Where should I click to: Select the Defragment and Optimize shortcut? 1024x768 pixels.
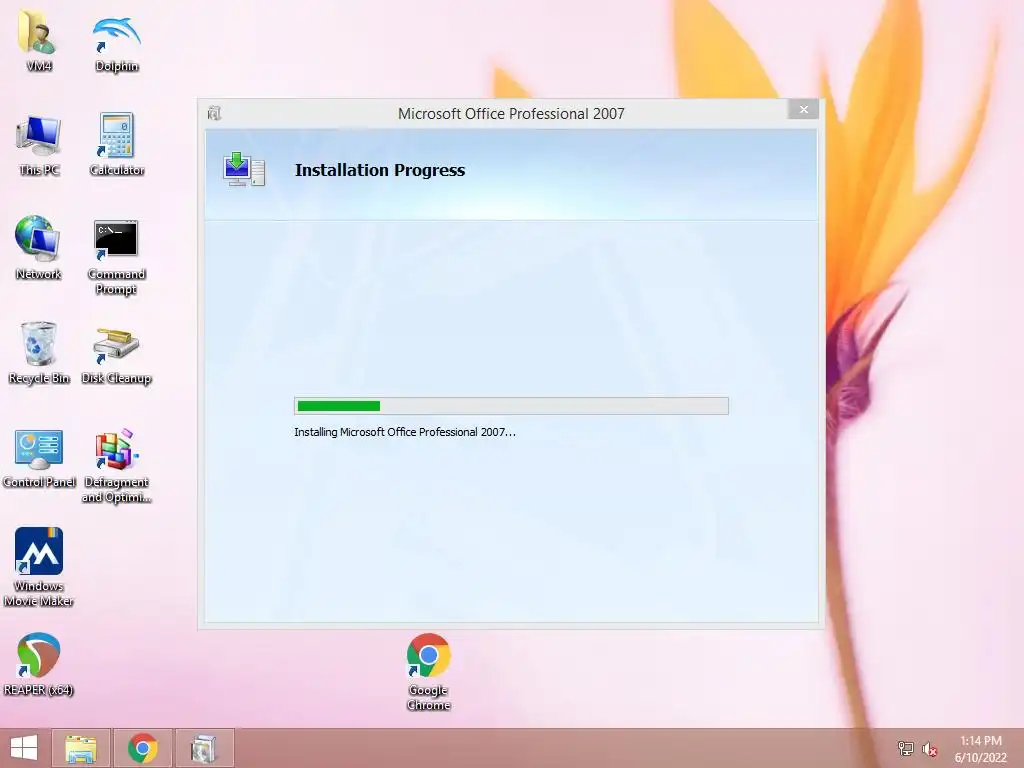[x=116, y=466]
